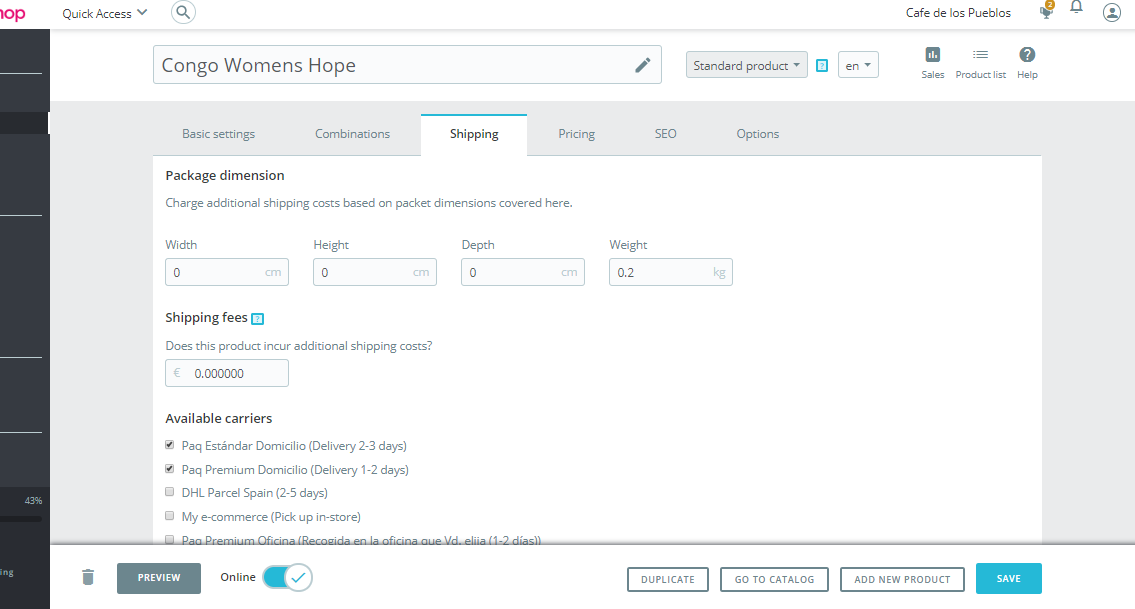Click the Duplicate button
This screenshot has width=1135, height=609.
tap(667, 579)
